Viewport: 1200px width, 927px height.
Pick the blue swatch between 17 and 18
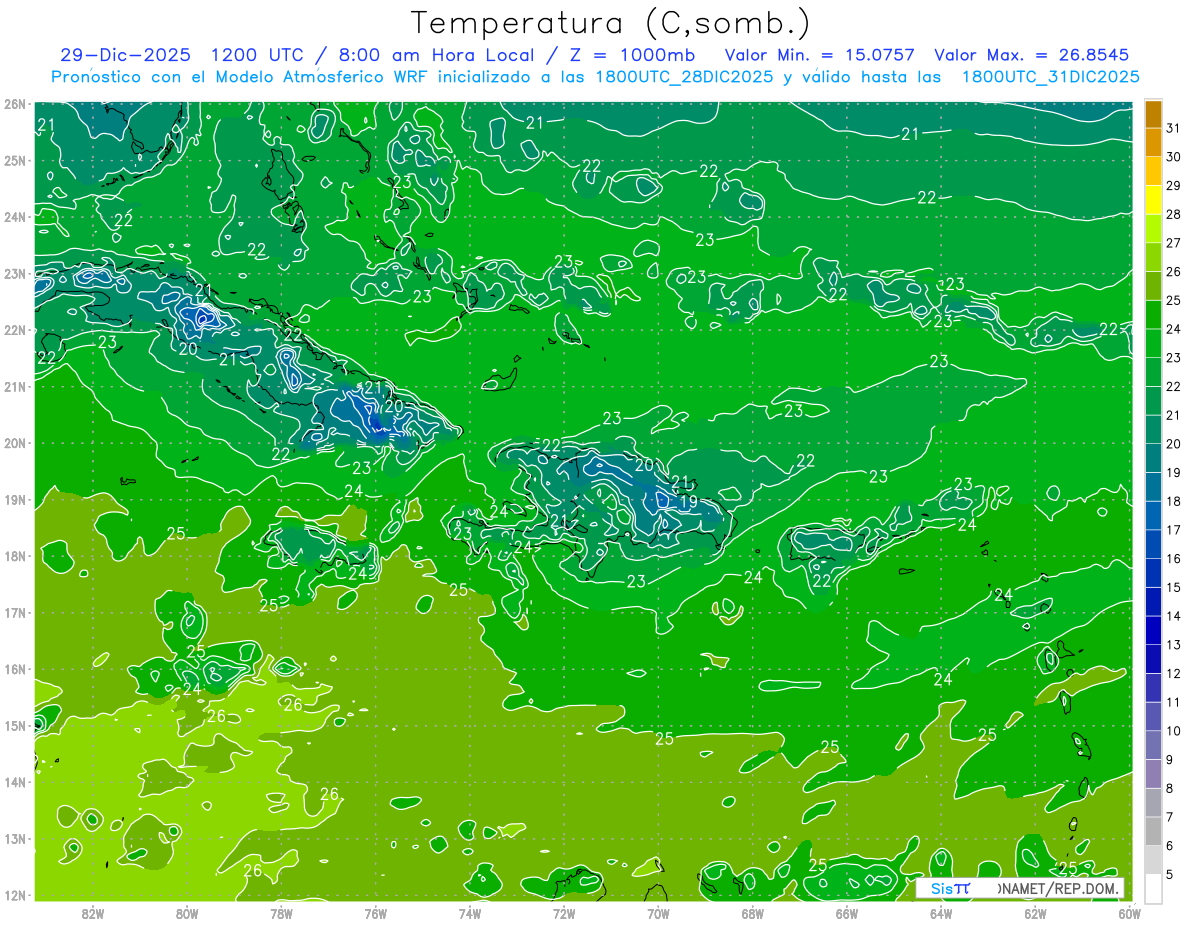[1153, 515]
